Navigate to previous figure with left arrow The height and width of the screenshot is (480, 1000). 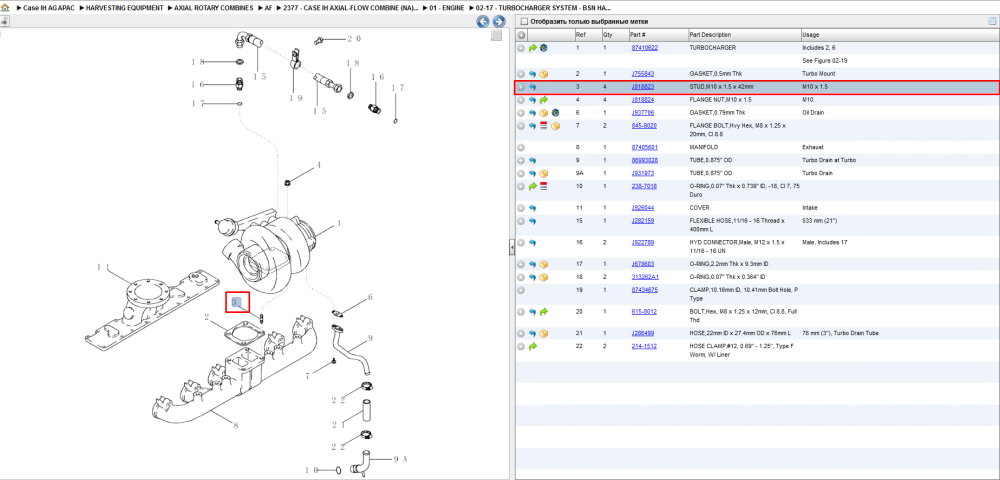483,22
